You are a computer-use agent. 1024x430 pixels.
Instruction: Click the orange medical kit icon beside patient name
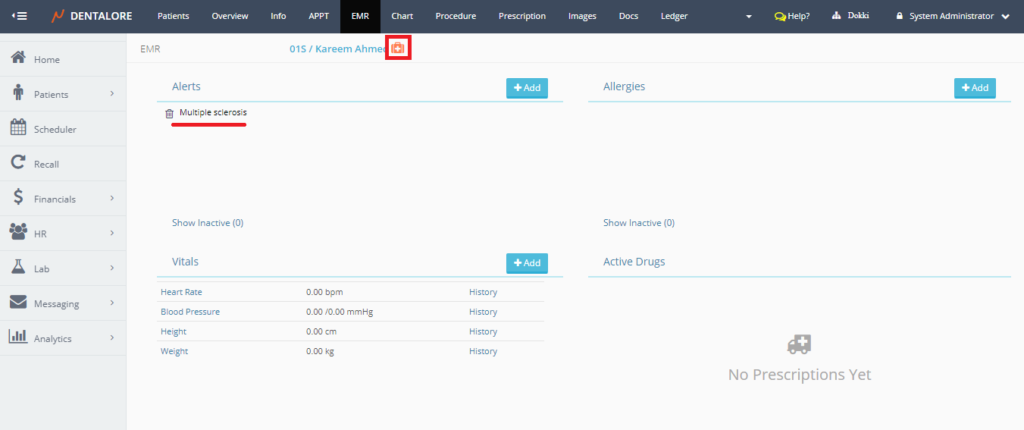point(399,48)
